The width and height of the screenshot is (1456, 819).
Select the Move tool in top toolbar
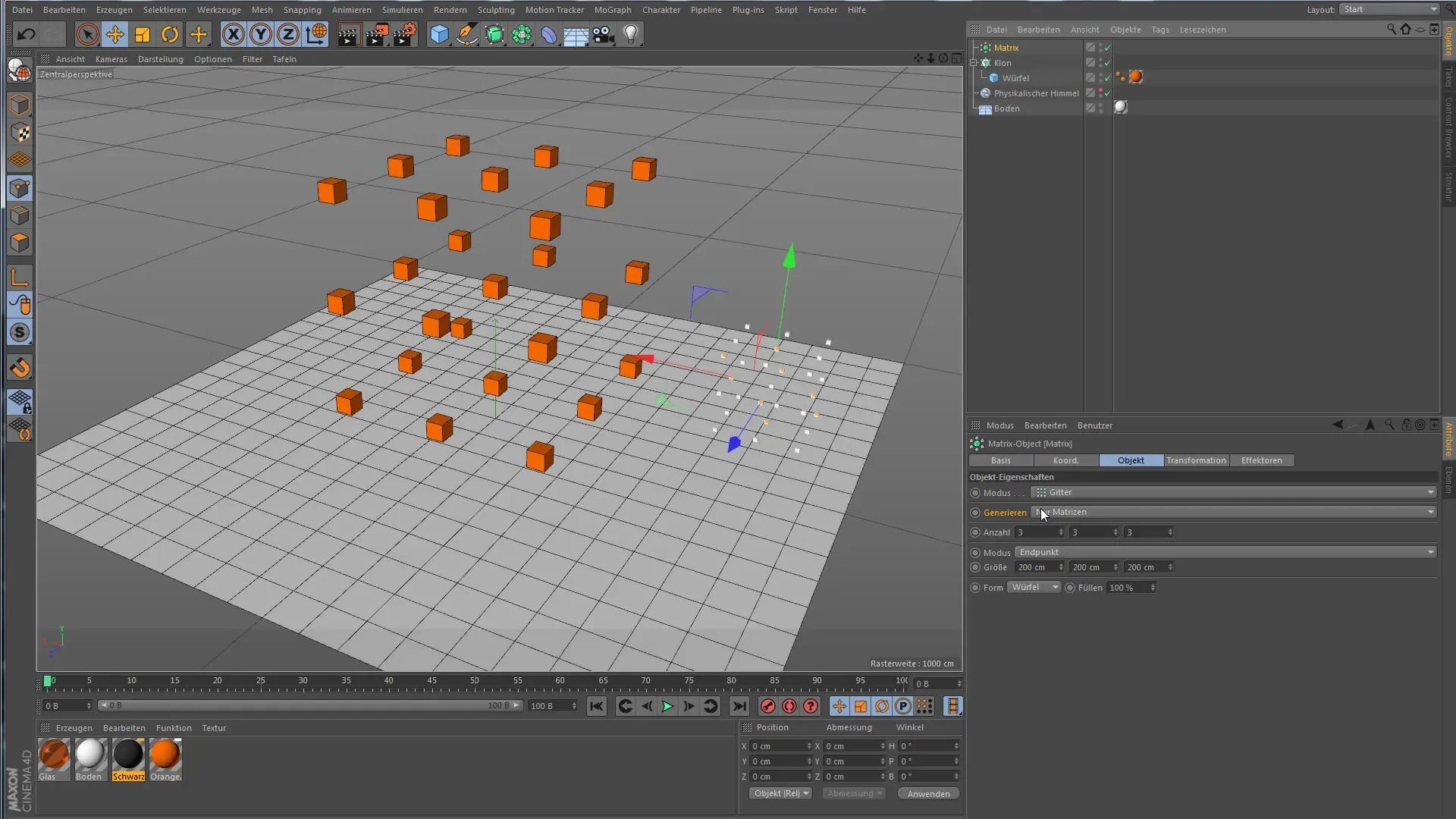(115, 34)
